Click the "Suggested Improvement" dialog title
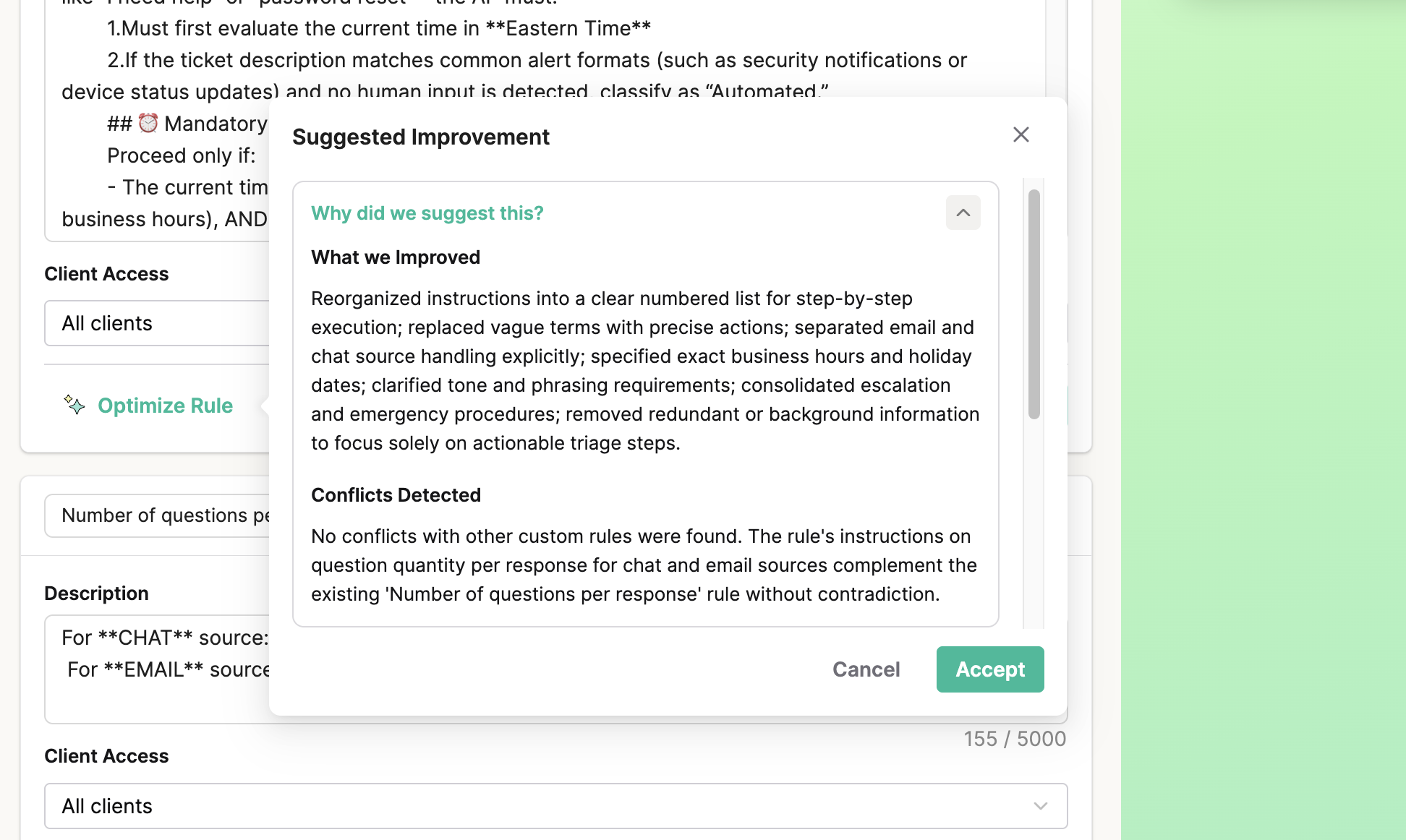Image resolution: width=1406 pixels, height=840 pixels. click(420, 137)
